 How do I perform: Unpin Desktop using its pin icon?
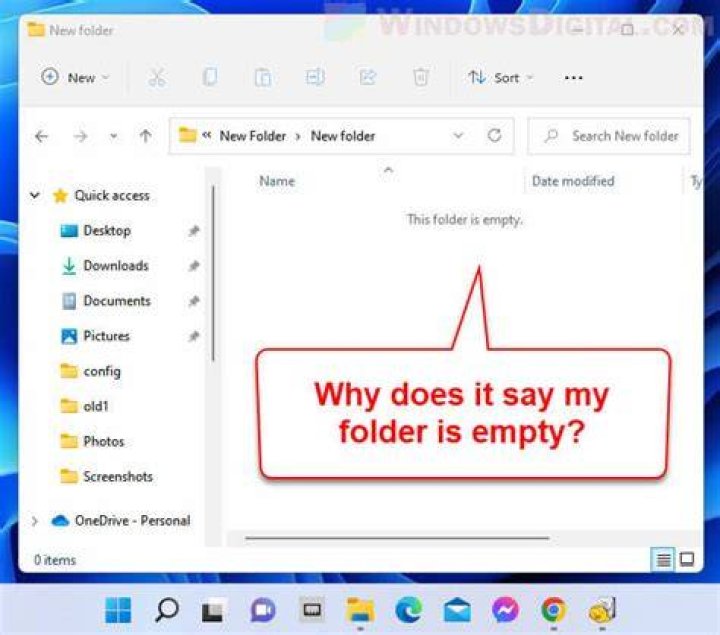tap(194, 230)
